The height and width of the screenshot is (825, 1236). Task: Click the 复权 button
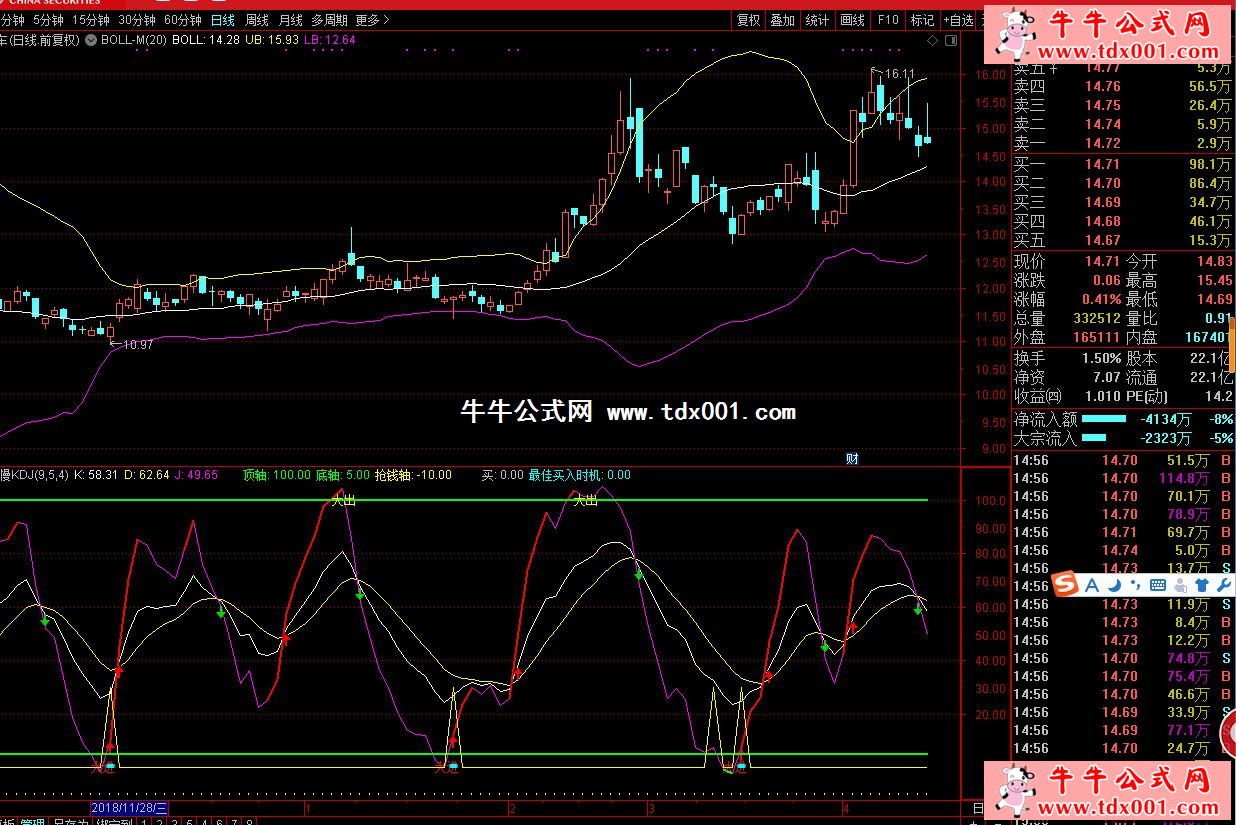[x=748, y=20]
